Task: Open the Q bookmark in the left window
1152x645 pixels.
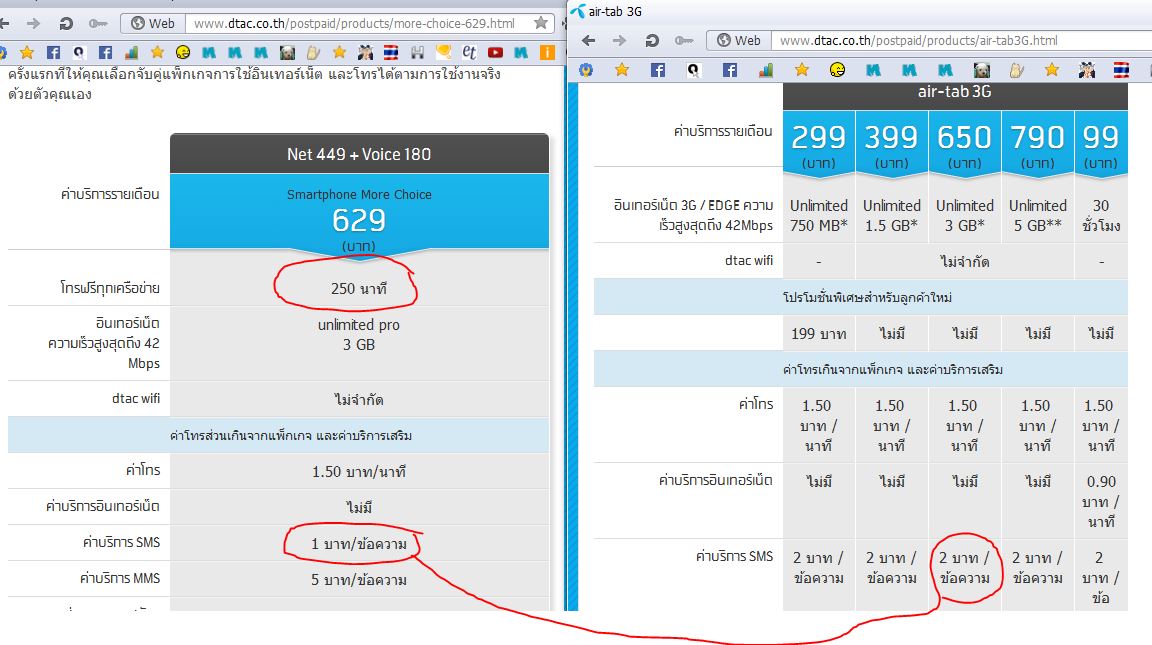Action: point(79,52)
